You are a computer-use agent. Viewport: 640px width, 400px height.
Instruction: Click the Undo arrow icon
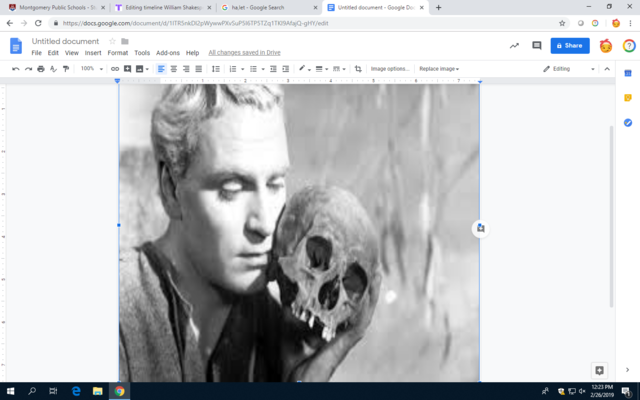tap(16, 69)
